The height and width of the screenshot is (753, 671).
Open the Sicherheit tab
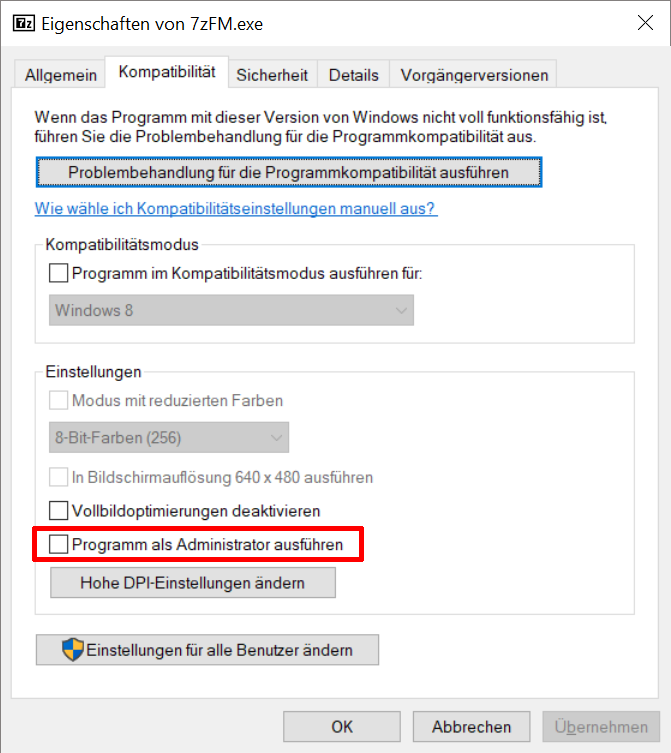click(272, 75)
